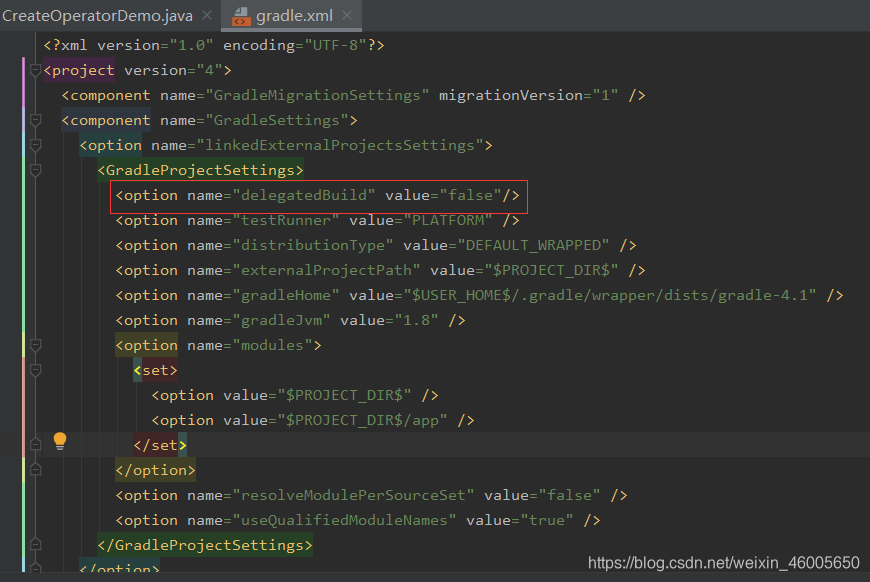This screenshot has width=870, height=582.
Task: Close the CreateOperatorDemo.java tab
Action: (x=207, y=16)
